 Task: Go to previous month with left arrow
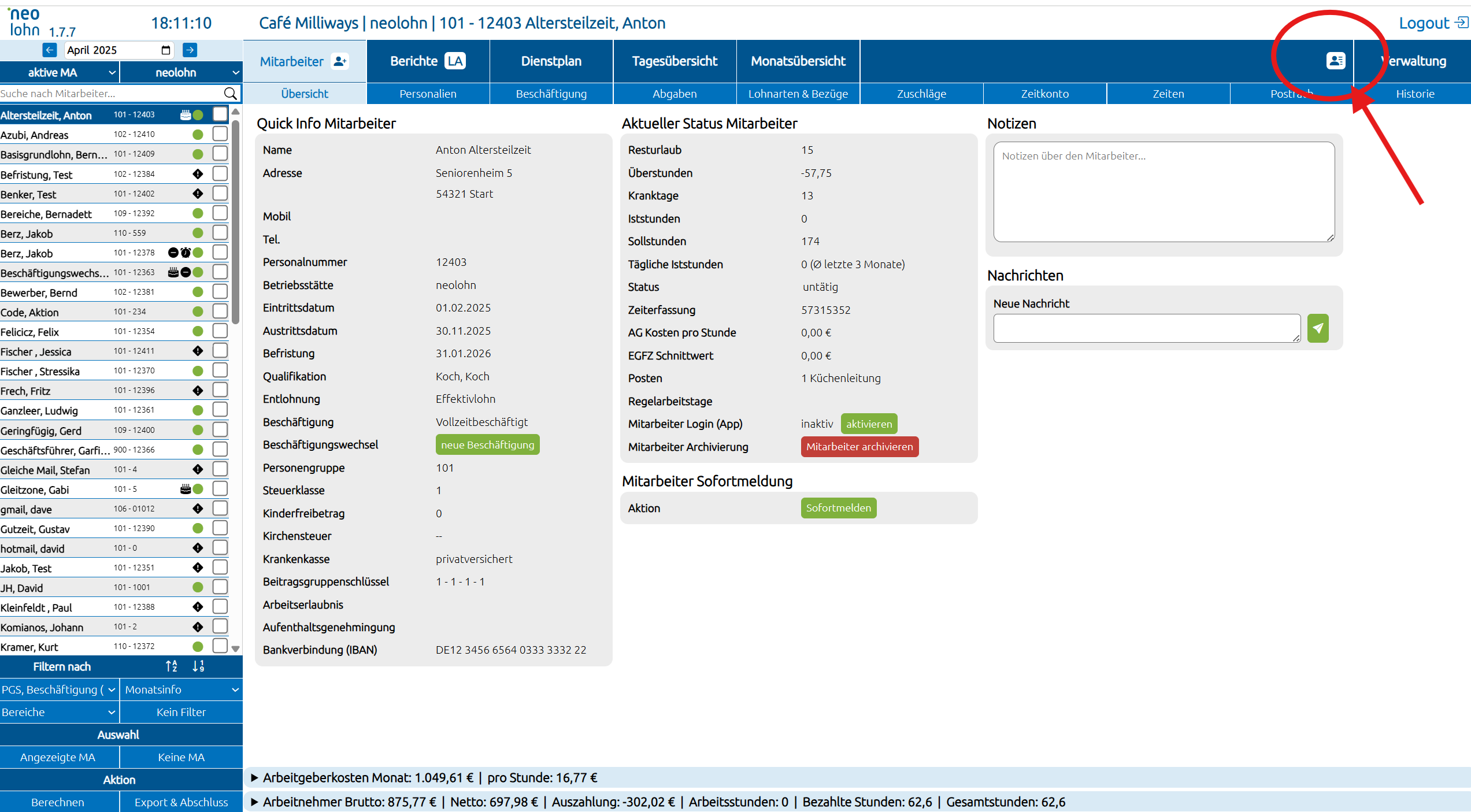[x=50, y=50]
